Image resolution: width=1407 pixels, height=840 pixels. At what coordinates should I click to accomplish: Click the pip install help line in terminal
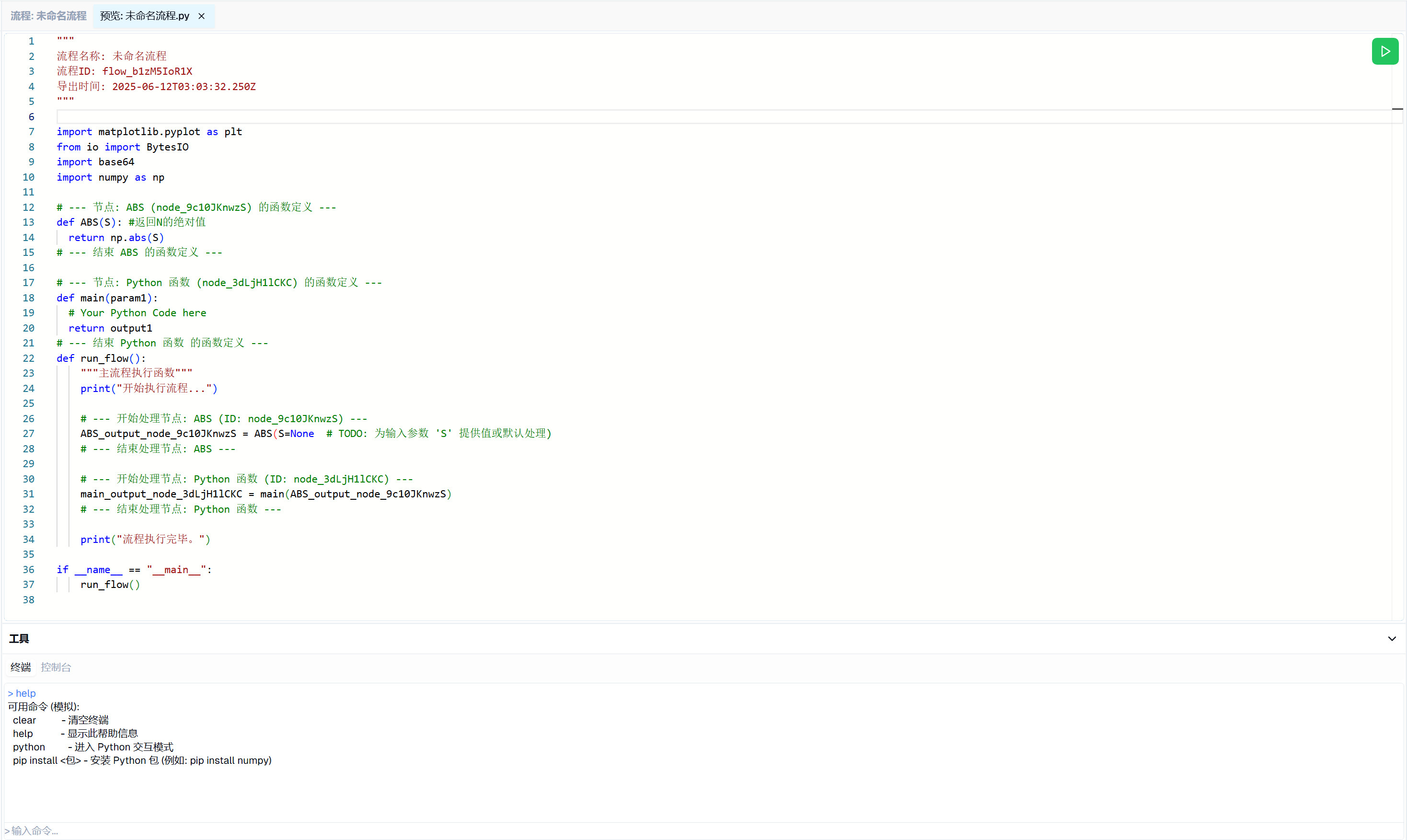point(142,760)
